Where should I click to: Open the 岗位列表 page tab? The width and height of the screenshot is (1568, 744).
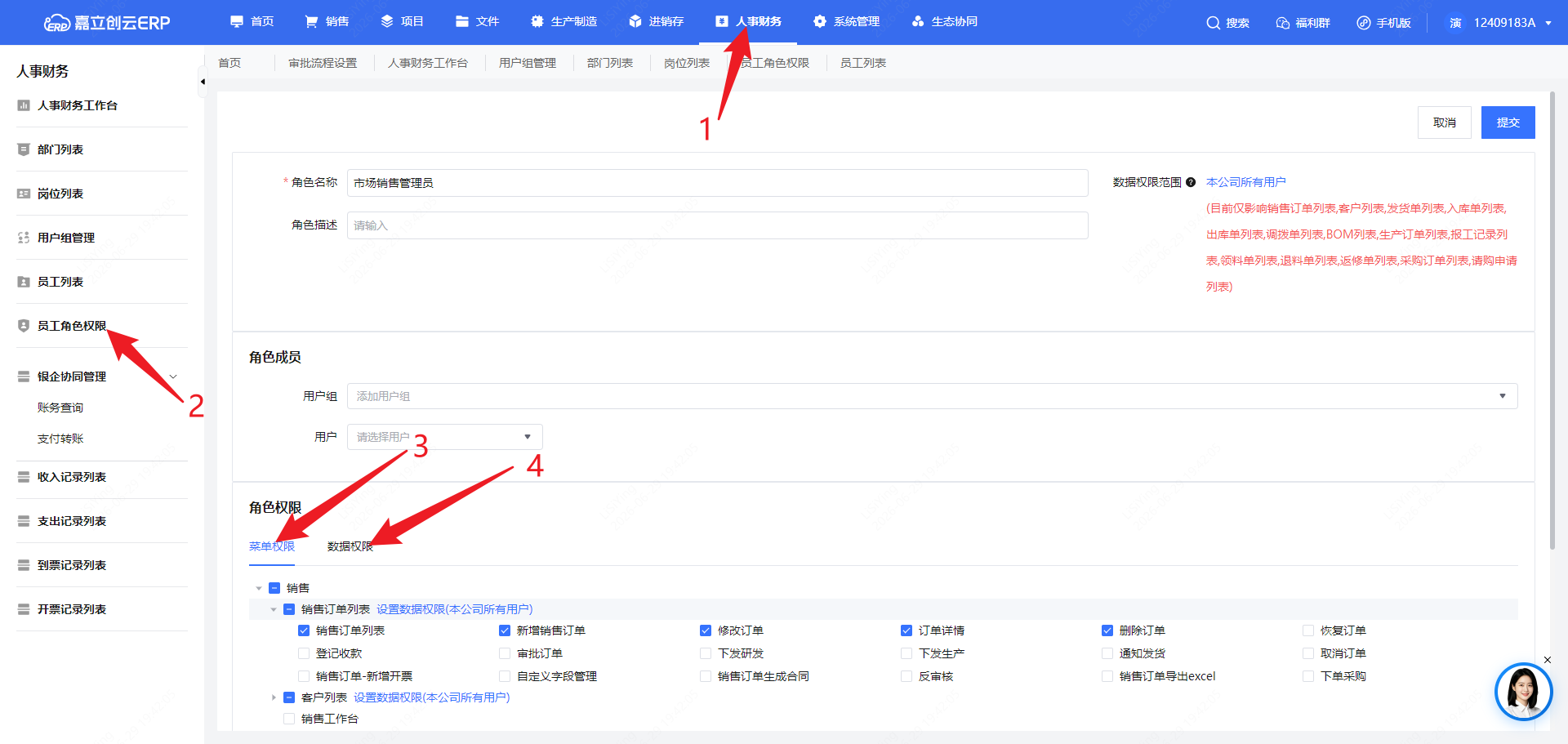pyautogui.click(x=687, y=63)
